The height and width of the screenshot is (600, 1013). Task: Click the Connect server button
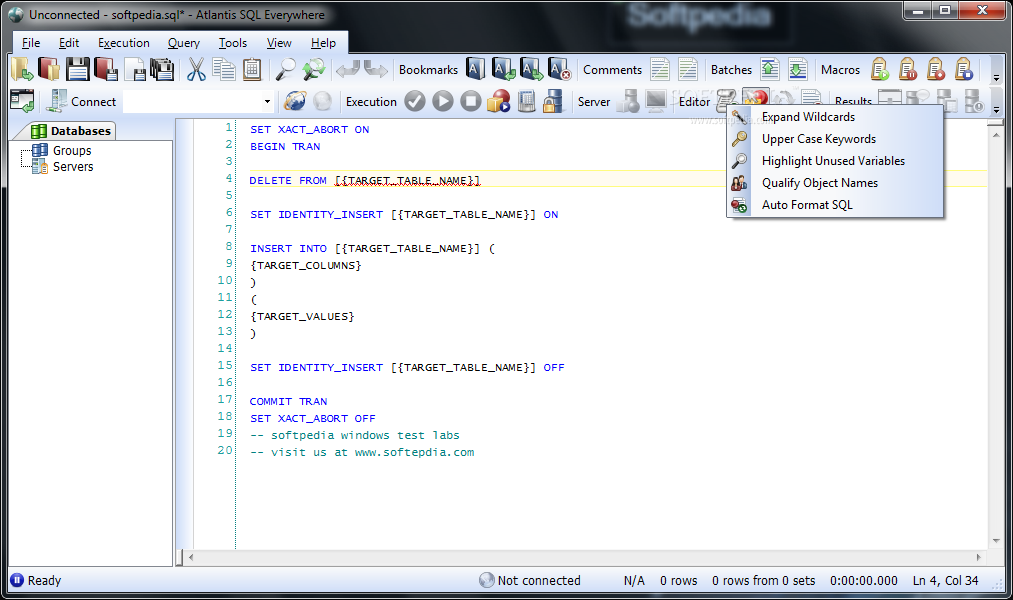pyautogui.click(x=81, y=101)
